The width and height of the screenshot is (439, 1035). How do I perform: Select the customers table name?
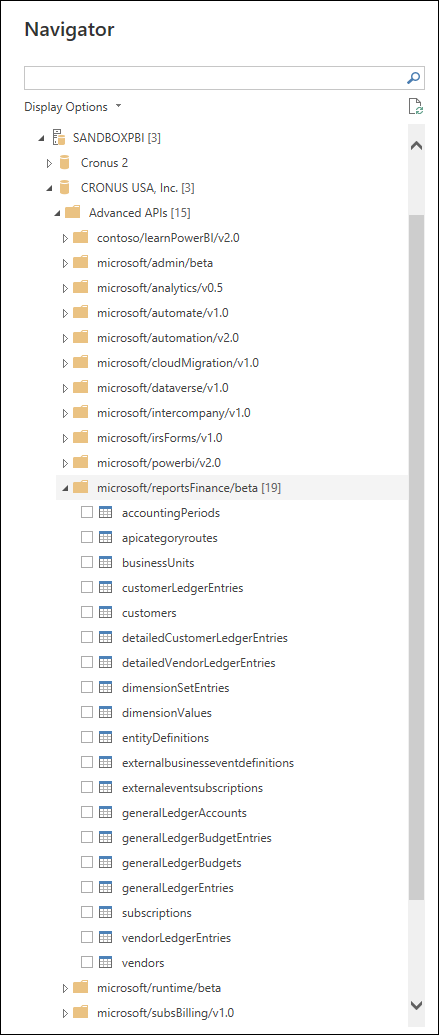pyautogui.click(x=149, y=613)
